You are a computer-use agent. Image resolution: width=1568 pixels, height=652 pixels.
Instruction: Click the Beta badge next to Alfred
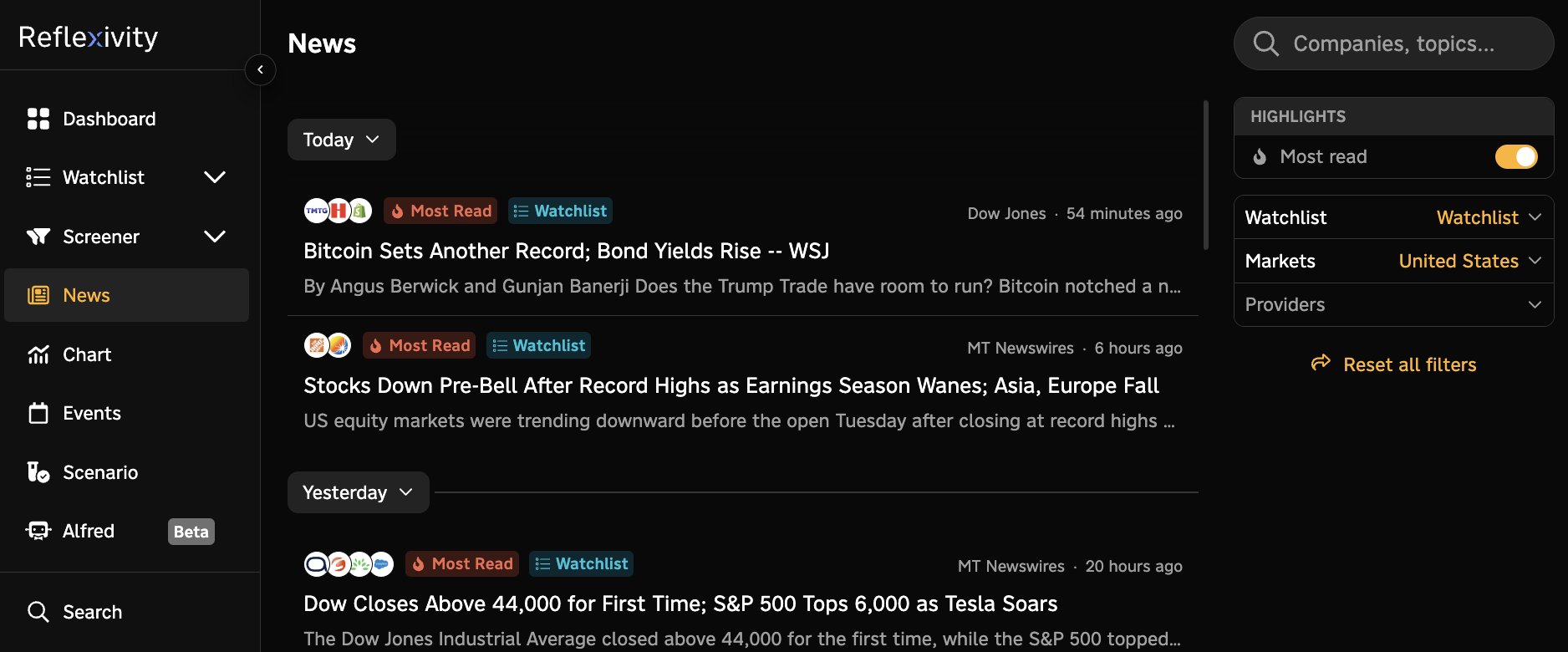click(x=191, y=532)
